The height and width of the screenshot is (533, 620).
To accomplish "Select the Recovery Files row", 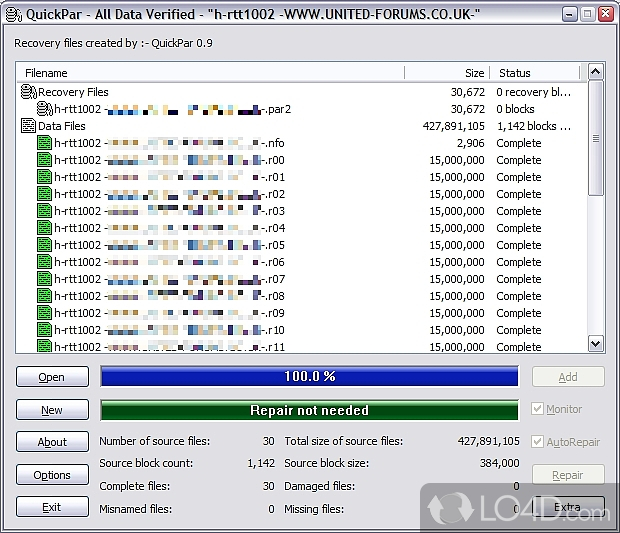I will [x=301, y=92].
